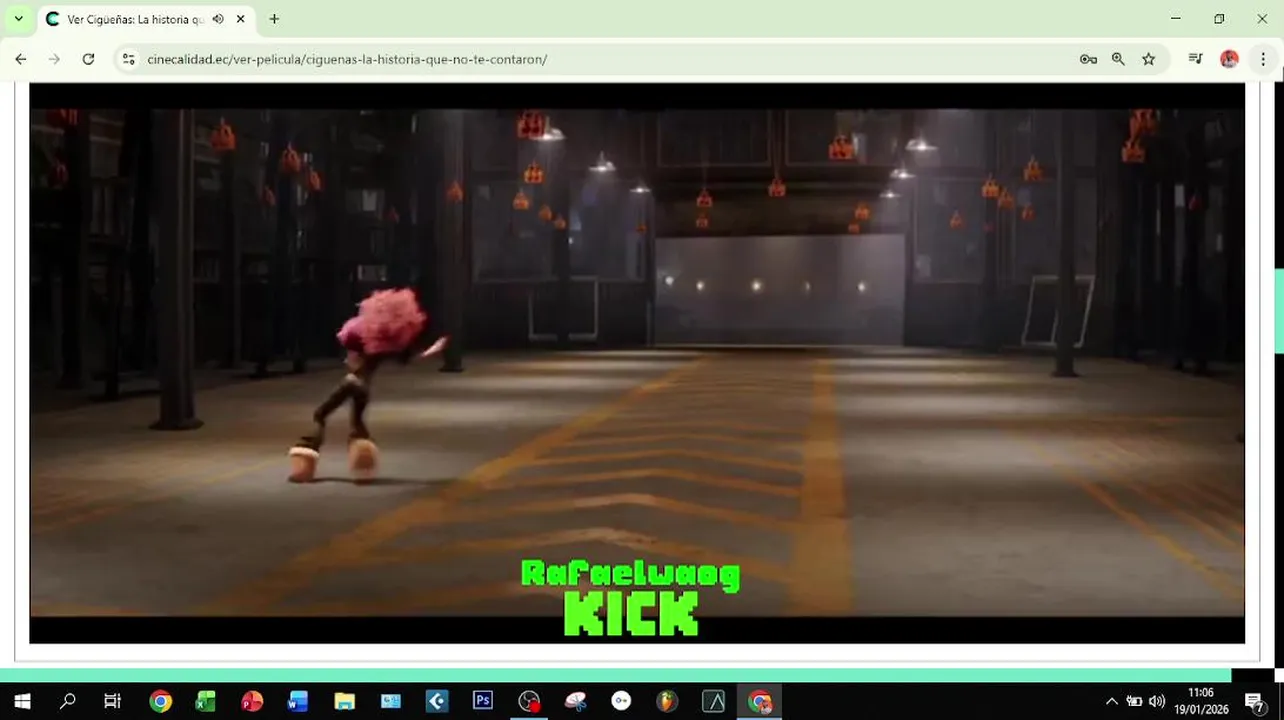Open the notification center icon
1284x720 pixels.
coord(1254,701)
